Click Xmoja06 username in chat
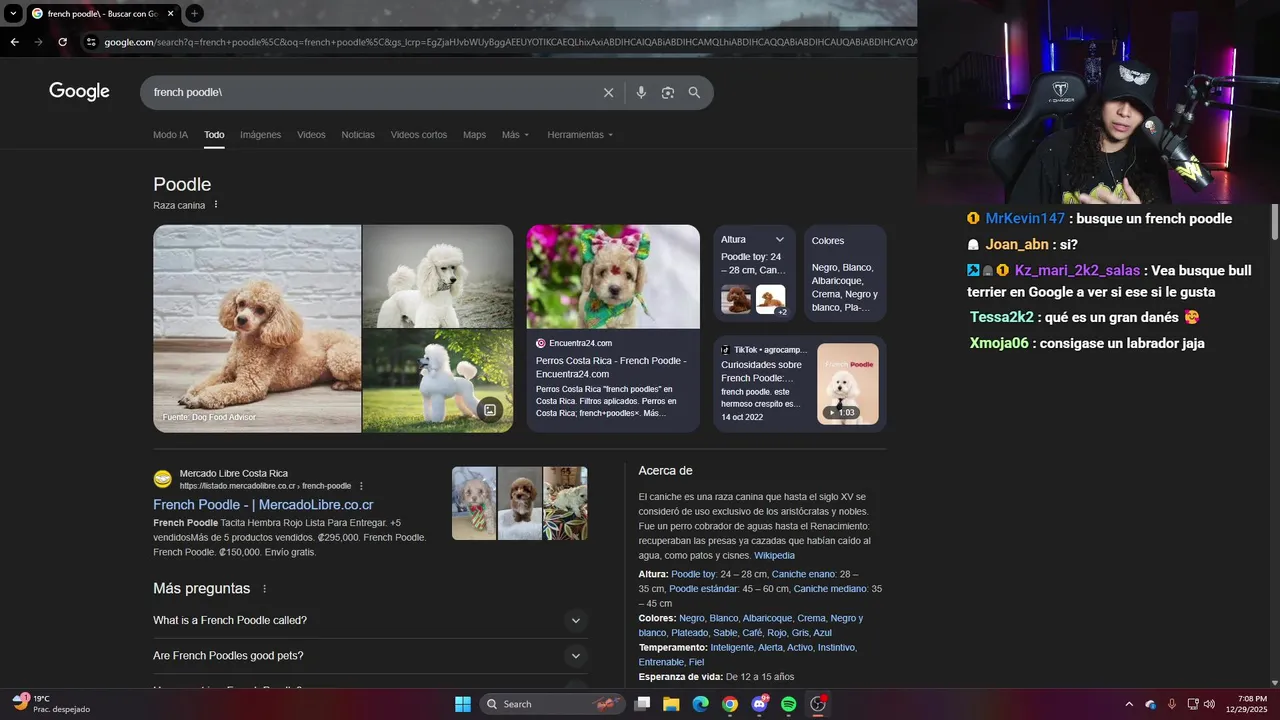Screen dimensions: 1280x720 tap(999, 343)
